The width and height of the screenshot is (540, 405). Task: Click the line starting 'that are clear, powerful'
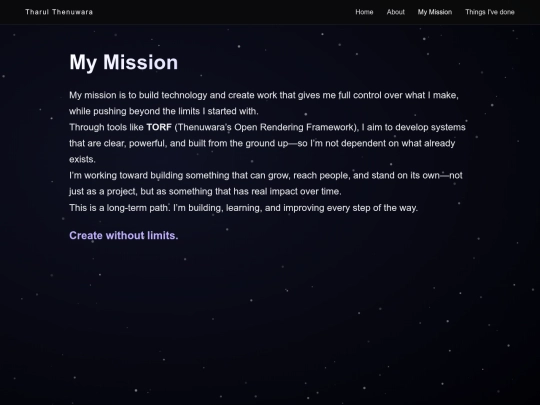262,144
